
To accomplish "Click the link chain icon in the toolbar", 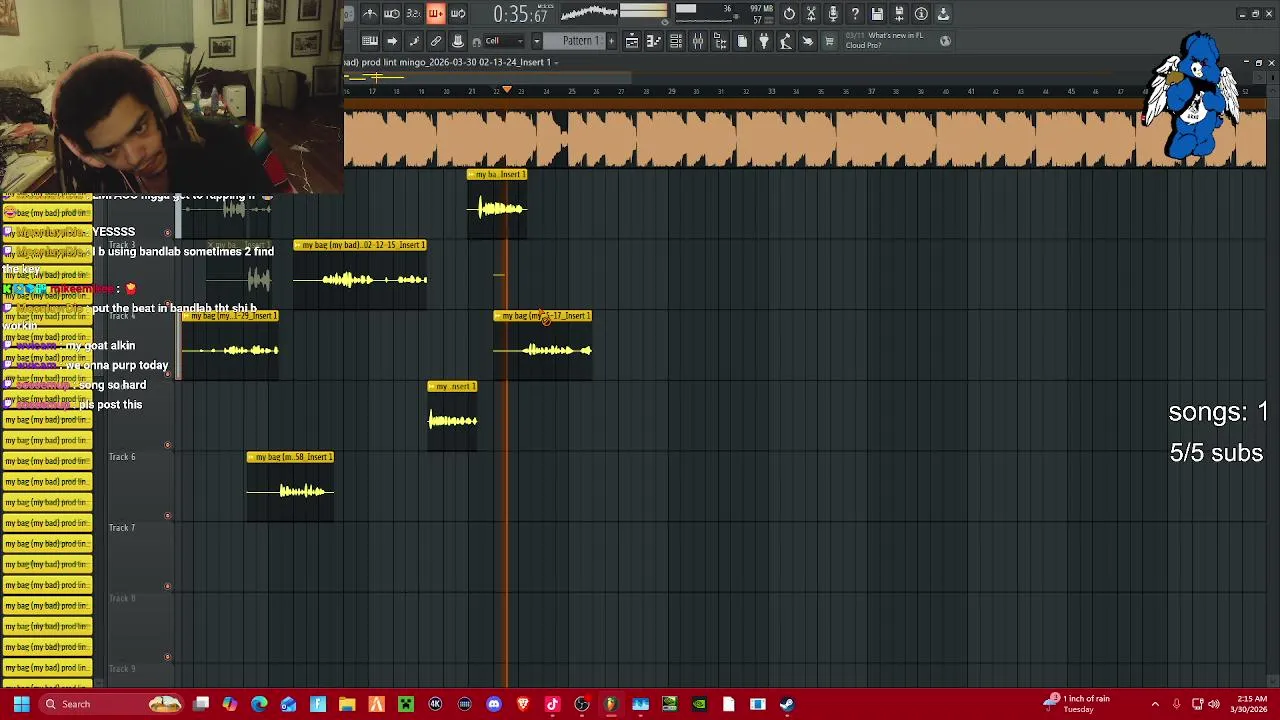I will click(436, 41).
